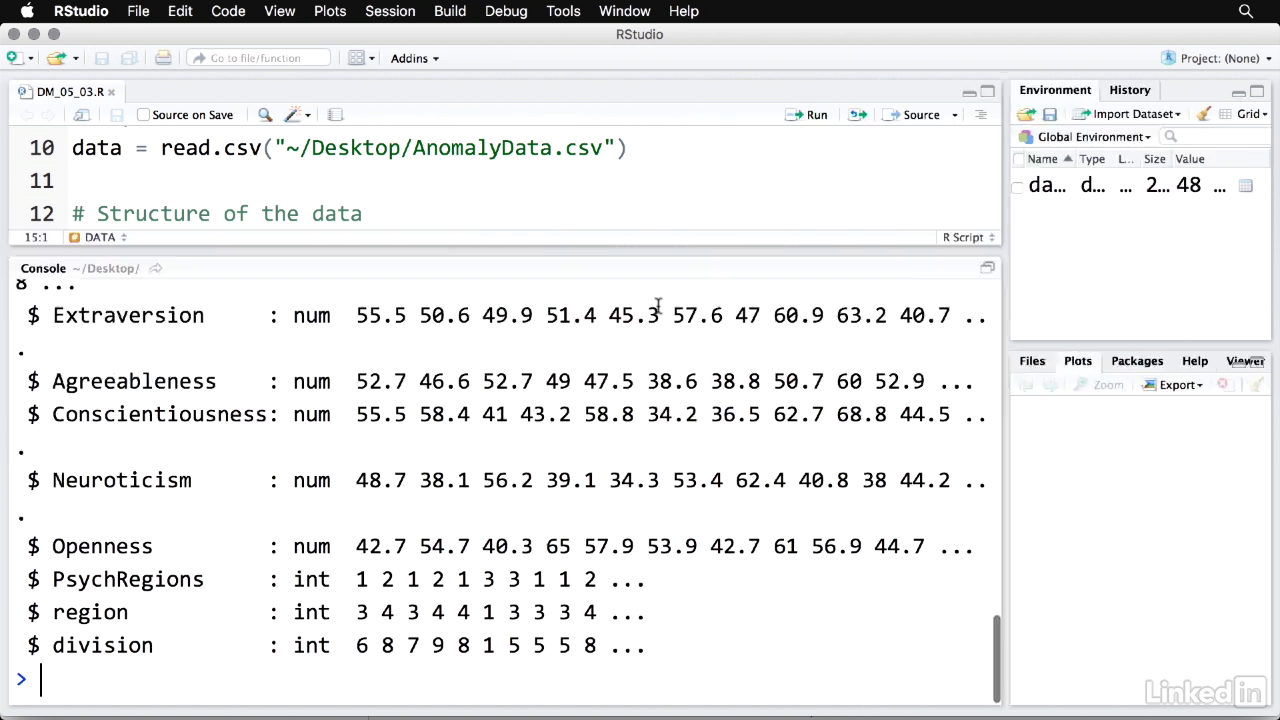Click the print icon in main toolbar
The width and height of the screenshot is (1280, 720).
pyautogui.click(x=163, y=58)
